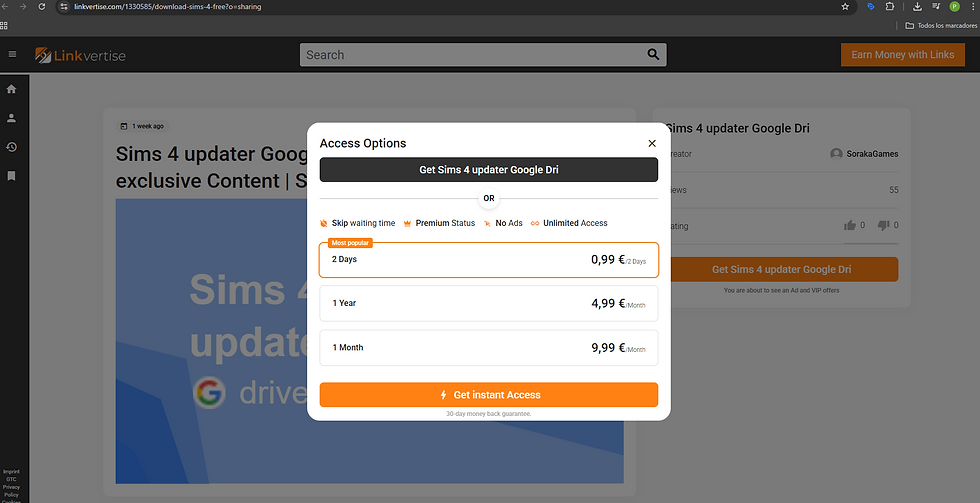
Task: Open the blue tag extension icon
Action: (871, 6)
